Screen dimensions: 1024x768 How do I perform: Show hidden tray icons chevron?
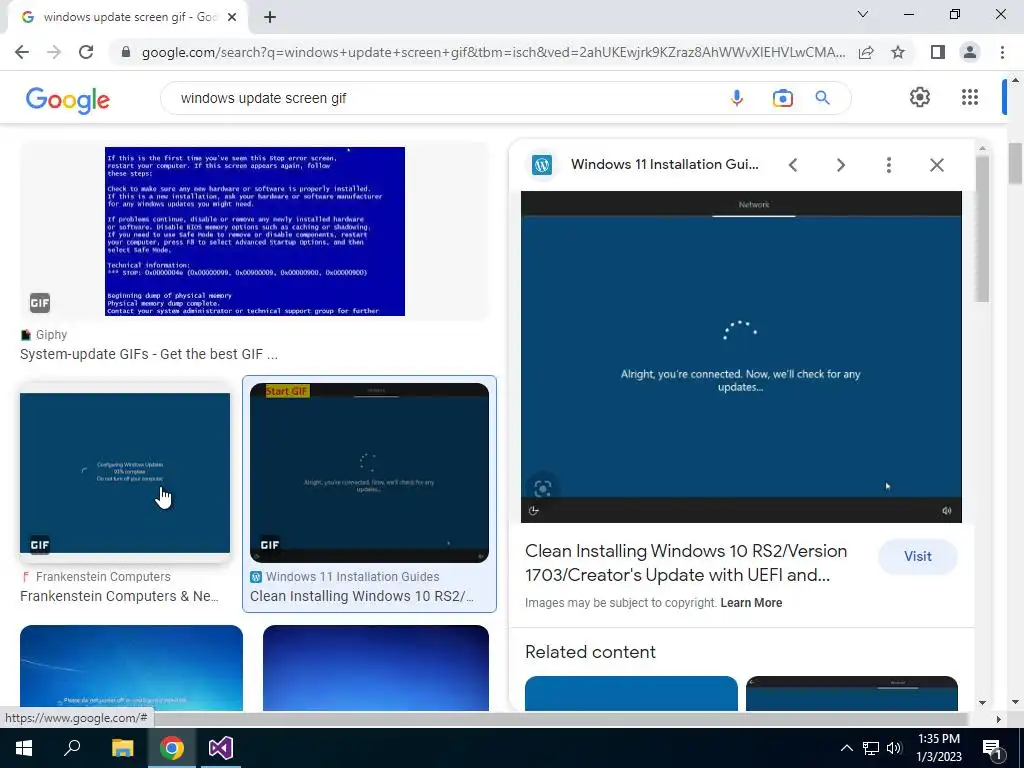pos(846,748)
